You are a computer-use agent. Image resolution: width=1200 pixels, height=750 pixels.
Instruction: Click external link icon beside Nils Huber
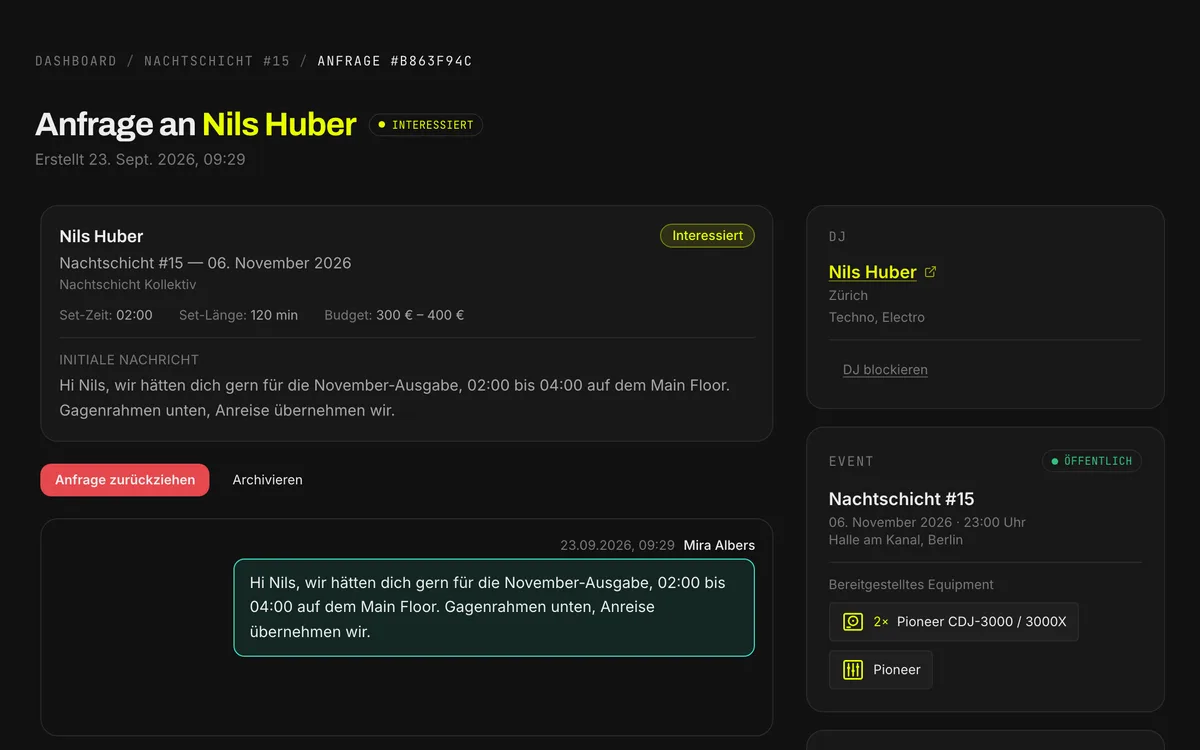pyautogui.click(x=931, y=272)
